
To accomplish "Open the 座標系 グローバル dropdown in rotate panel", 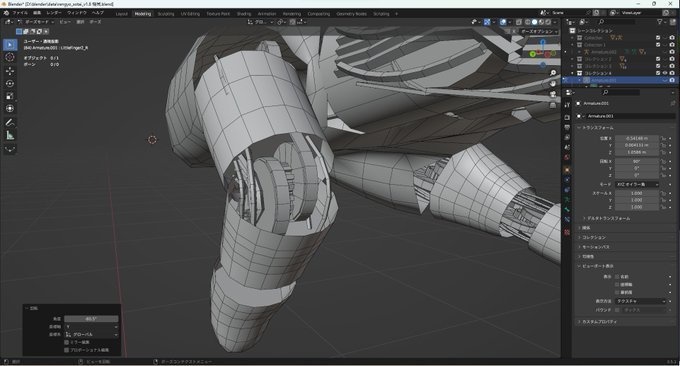I will [91, 334].
